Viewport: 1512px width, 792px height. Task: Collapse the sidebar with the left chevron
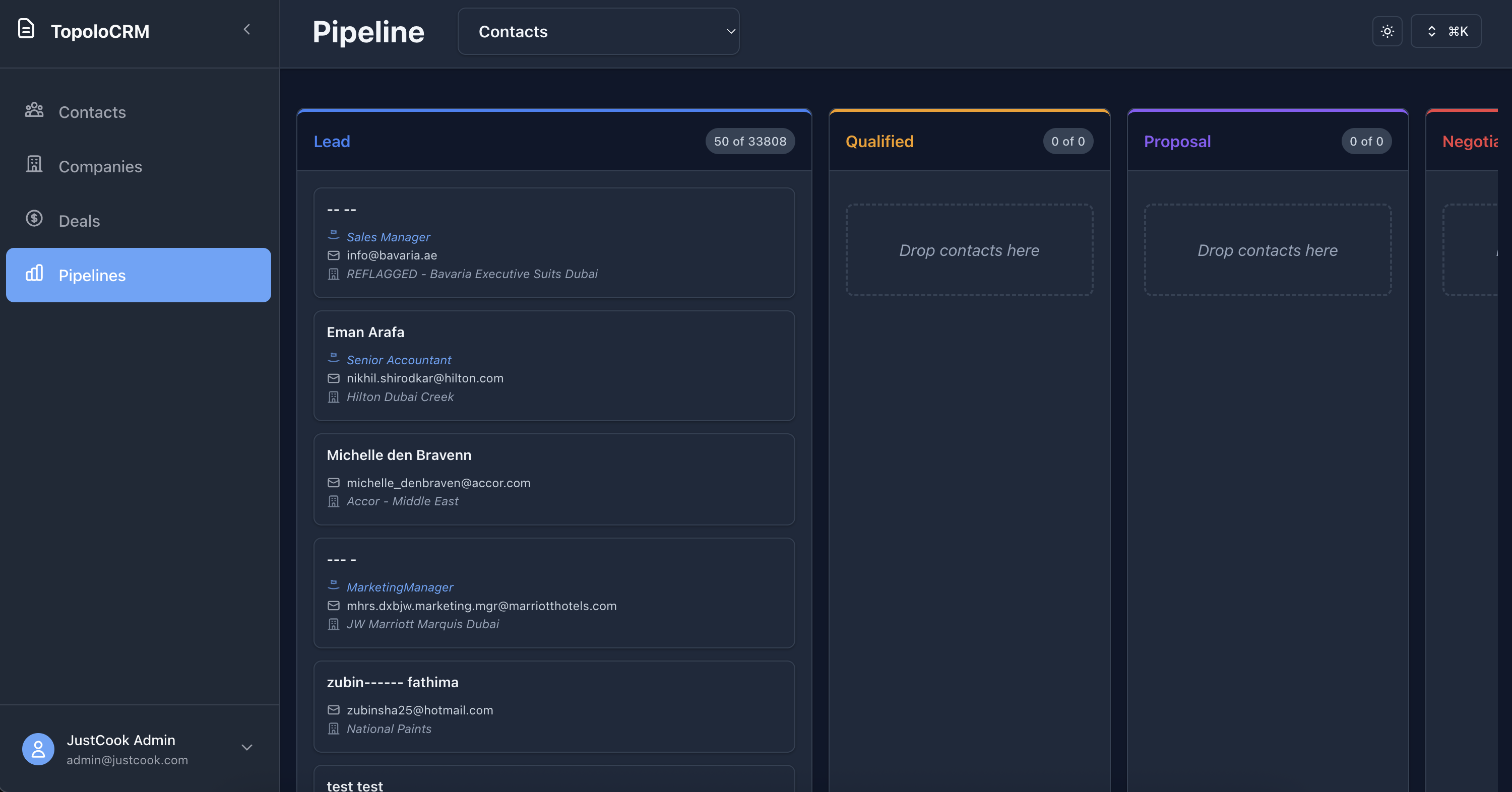tap(246, 29)
